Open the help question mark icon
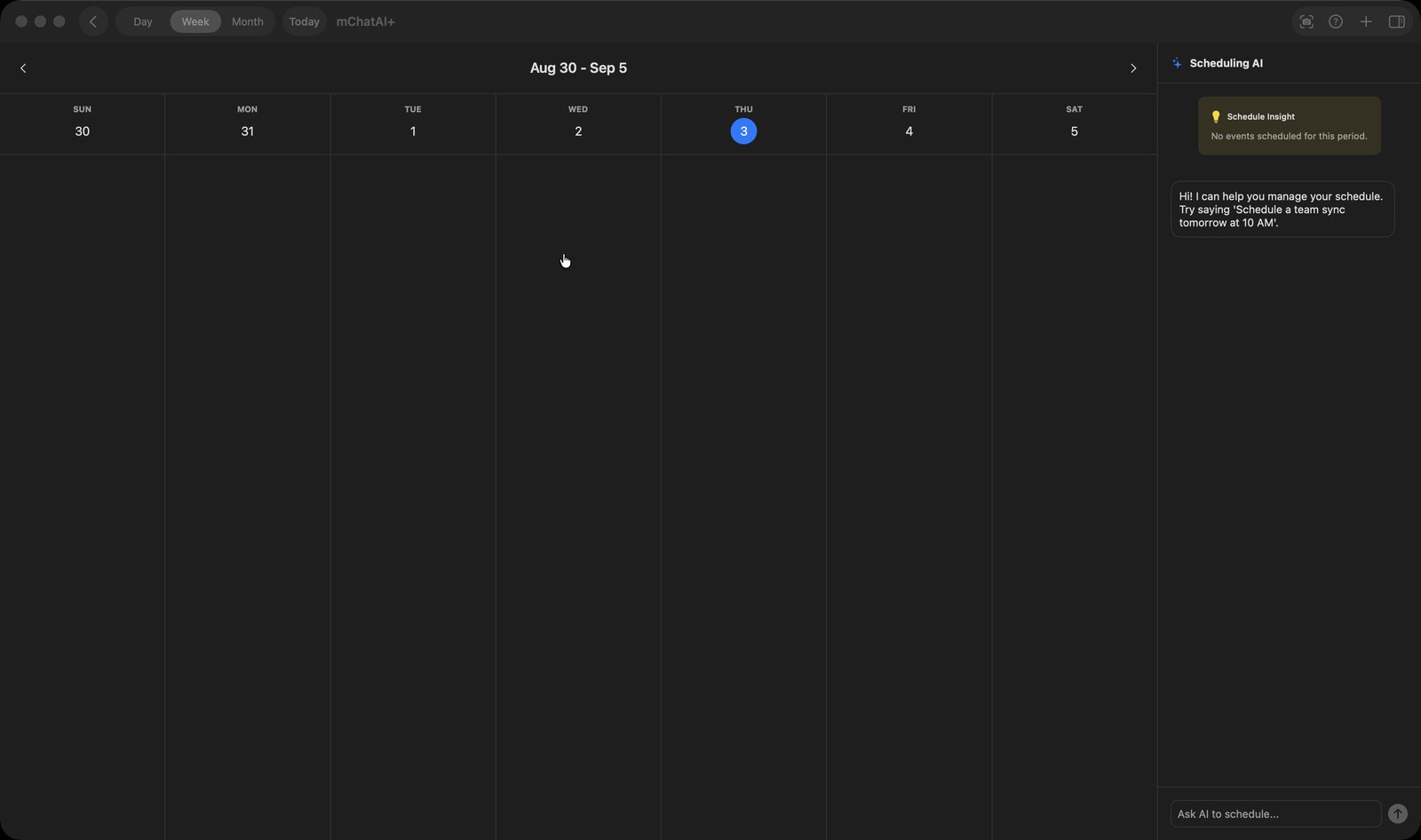Image resolution: width=1421 pixels, height=840 pixels. click(x=1336, y=21)
